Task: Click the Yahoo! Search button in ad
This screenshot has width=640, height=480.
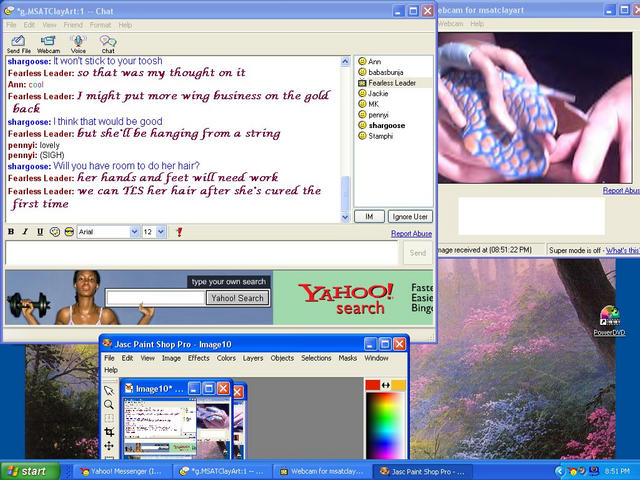Action: (238, 298)
